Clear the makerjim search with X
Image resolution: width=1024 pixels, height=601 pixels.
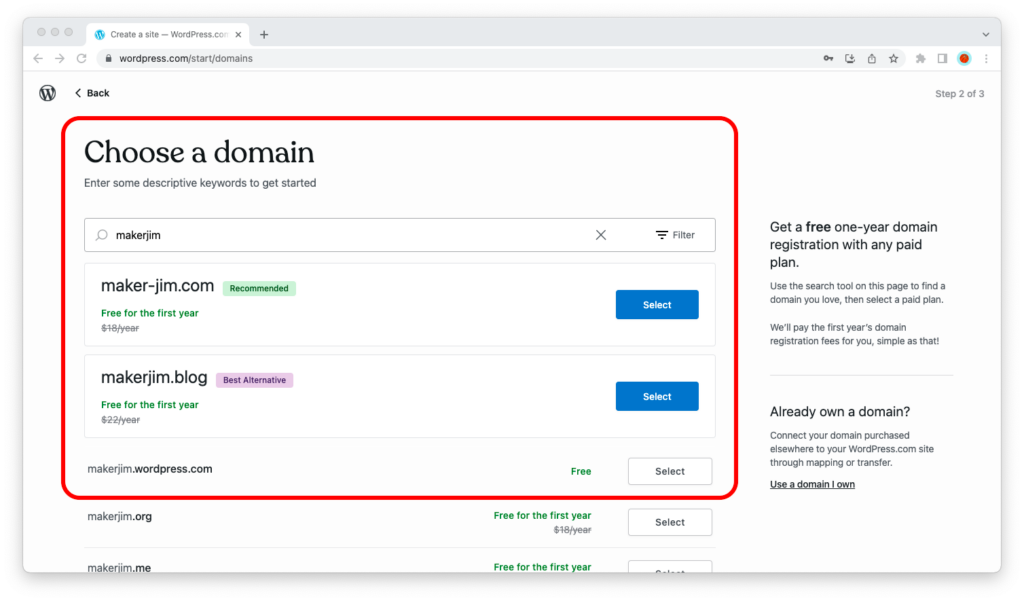click(x=601, y=235)
